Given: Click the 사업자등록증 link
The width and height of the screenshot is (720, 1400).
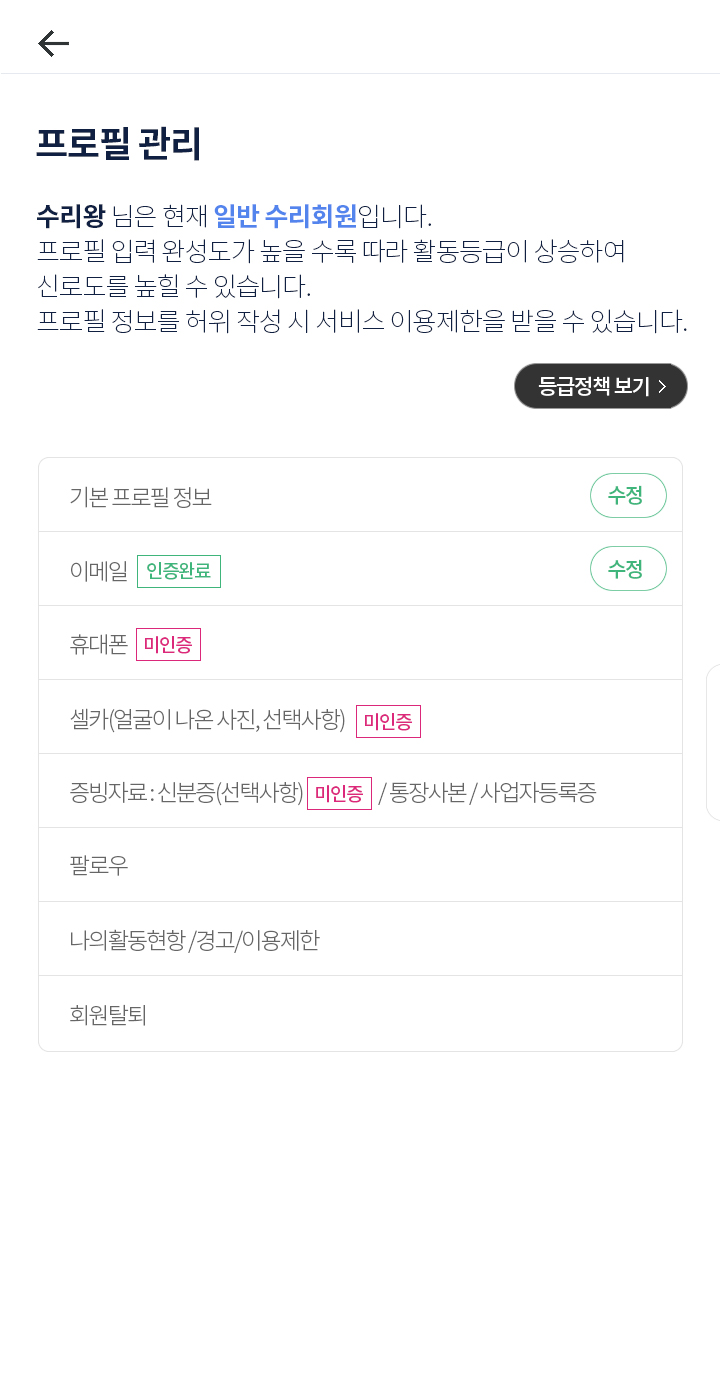Looking at the screenshot, I should 538,793.
